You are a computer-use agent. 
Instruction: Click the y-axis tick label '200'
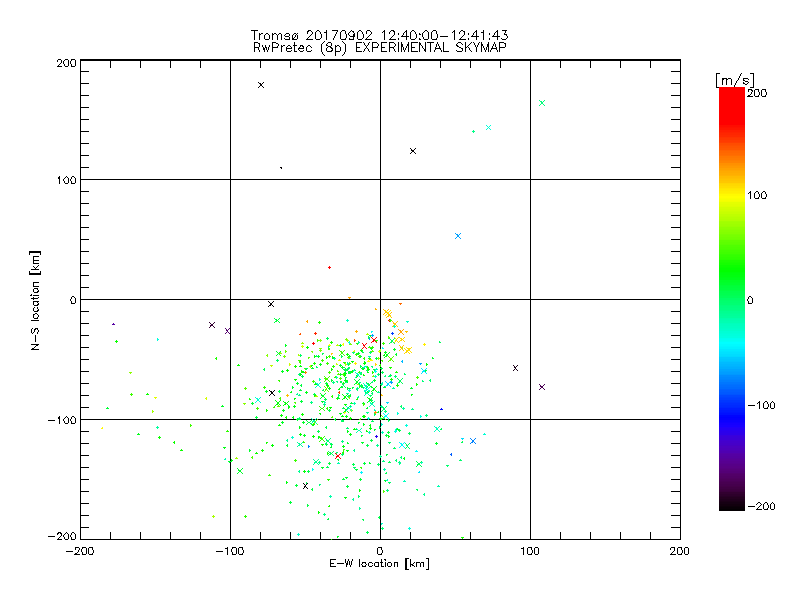click(66, 63)
